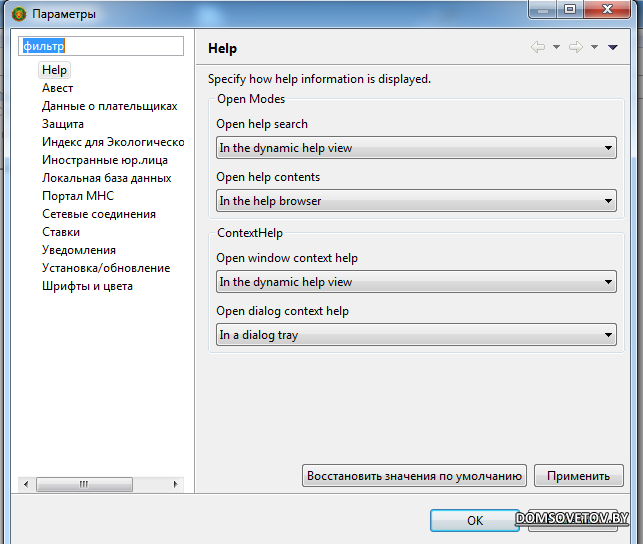Click the Применить button

tap(579, 476)
